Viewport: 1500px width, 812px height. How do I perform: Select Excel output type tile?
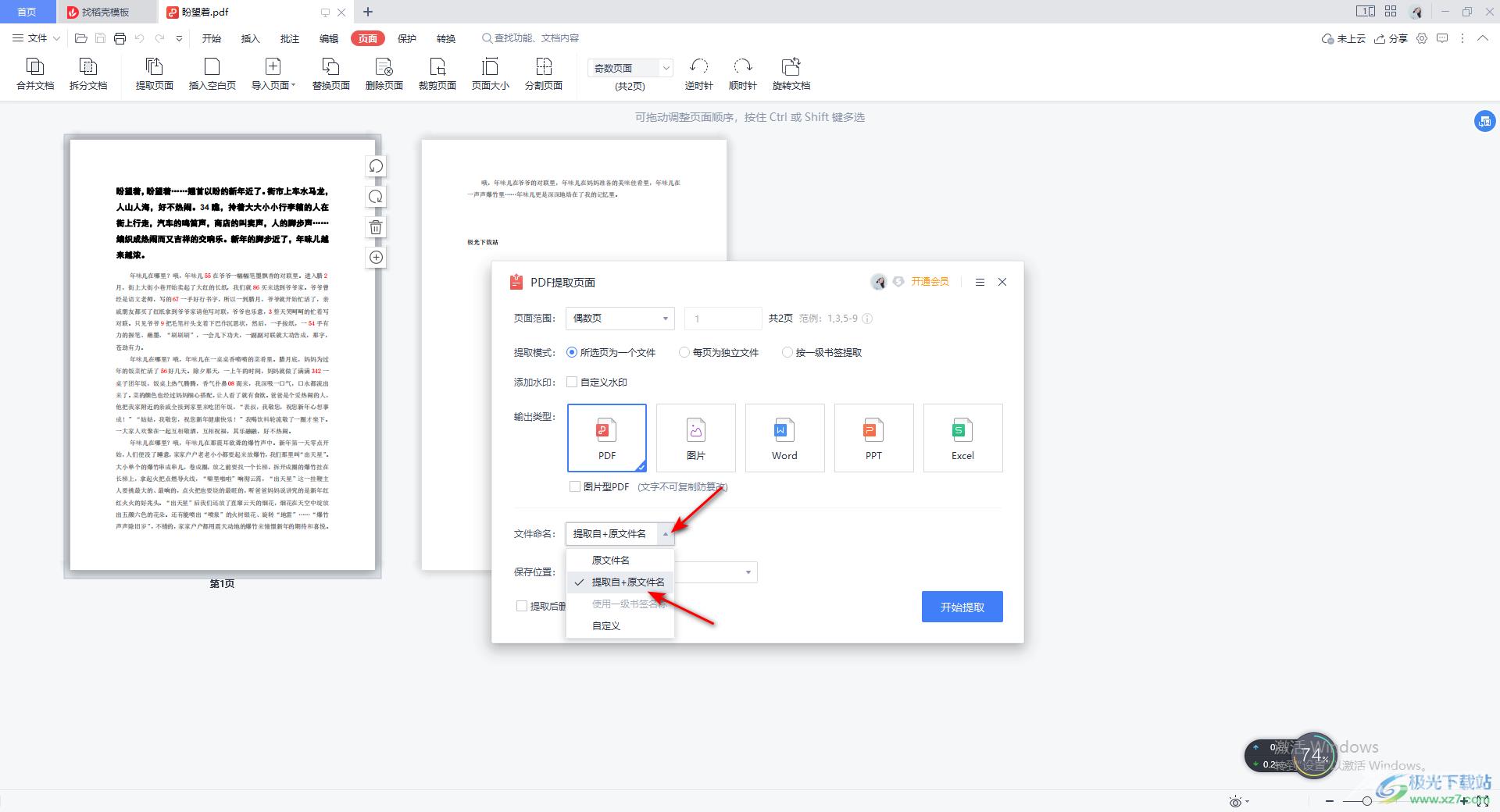coord(962,438)
